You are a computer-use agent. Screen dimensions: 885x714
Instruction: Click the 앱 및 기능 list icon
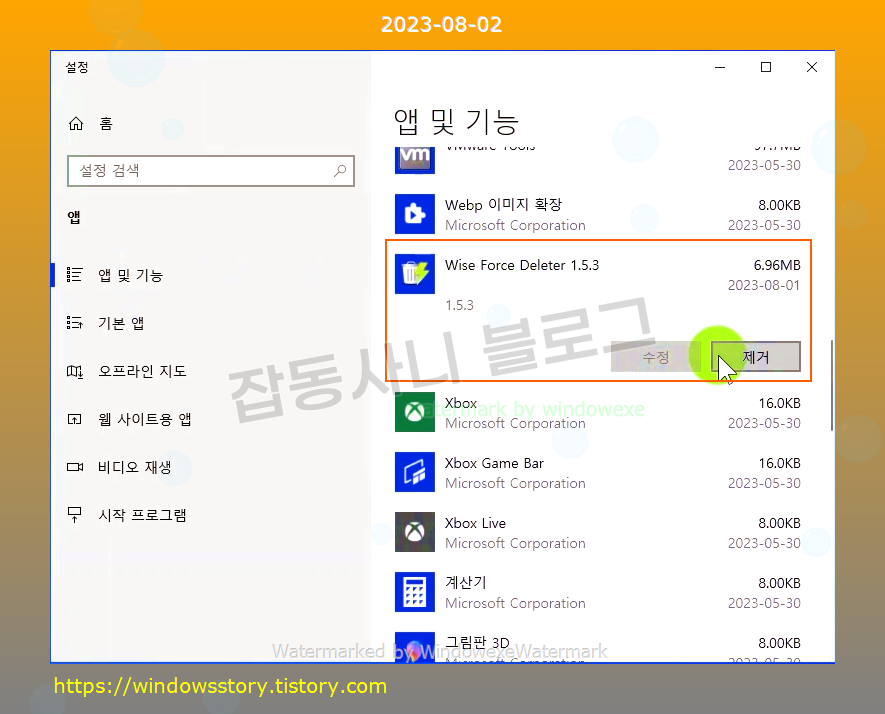pyautogui.click(x=75, y=275)
